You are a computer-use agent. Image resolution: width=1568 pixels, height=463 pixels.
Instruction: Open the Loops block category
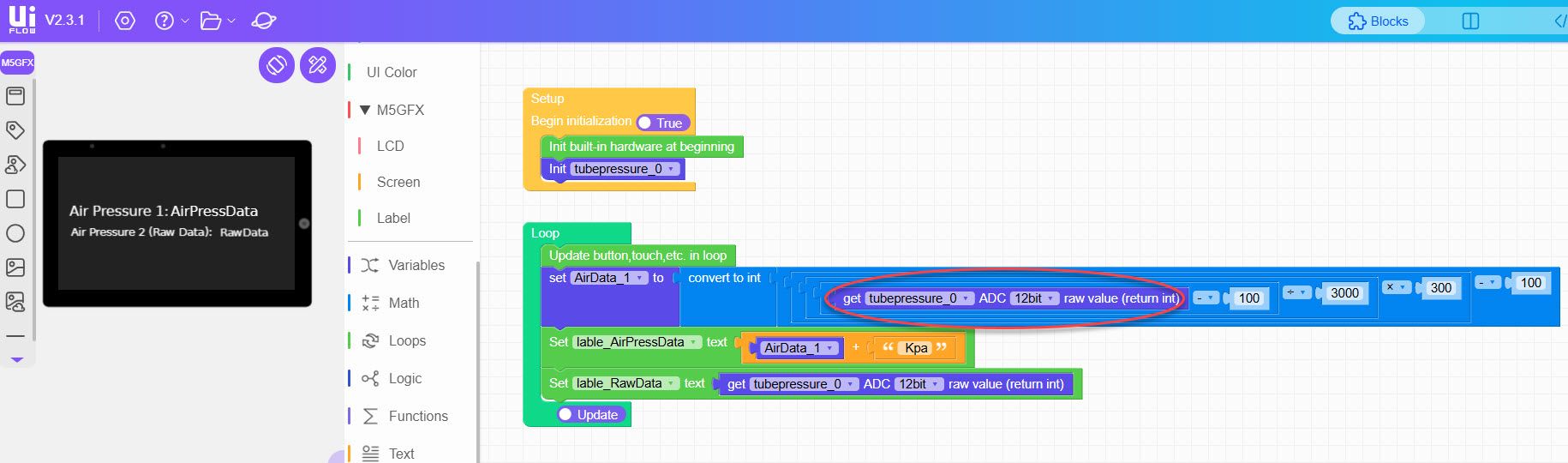(x=407, y=341)
